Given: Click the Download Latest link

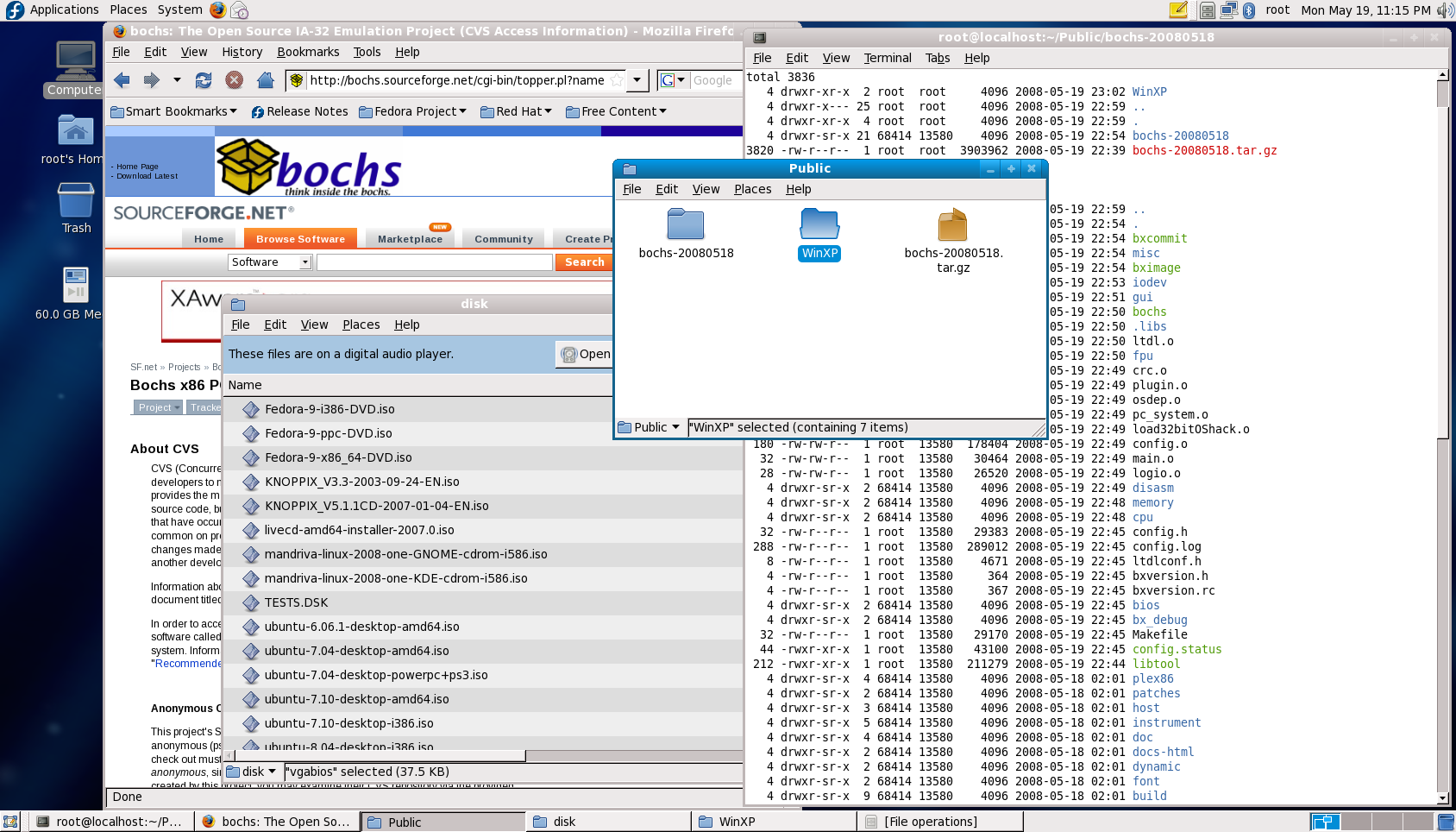Looking at the screenshot, I should (147, 176).
